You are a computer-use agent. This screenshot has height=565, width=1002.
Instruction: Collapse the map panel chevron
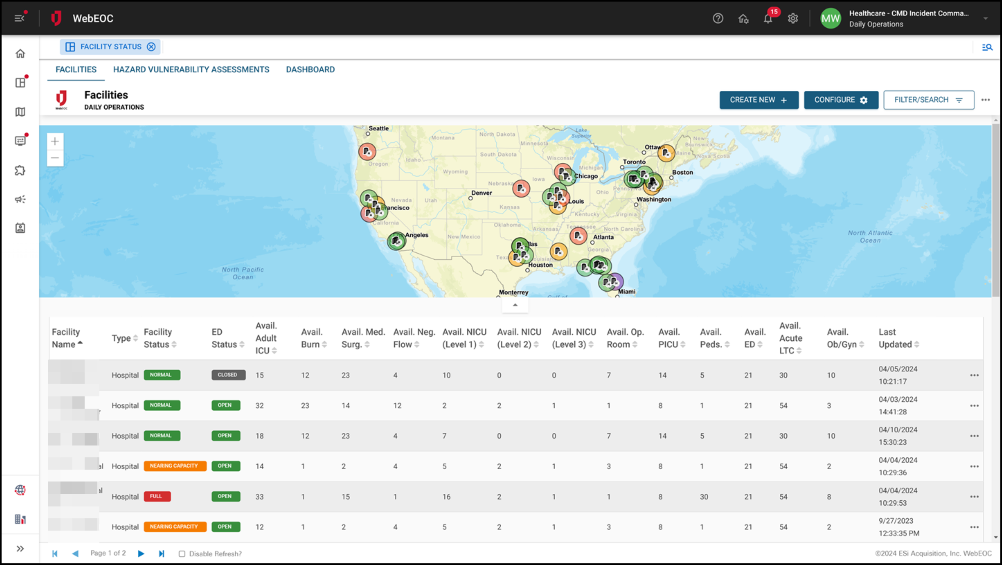(x=514, y=305)
